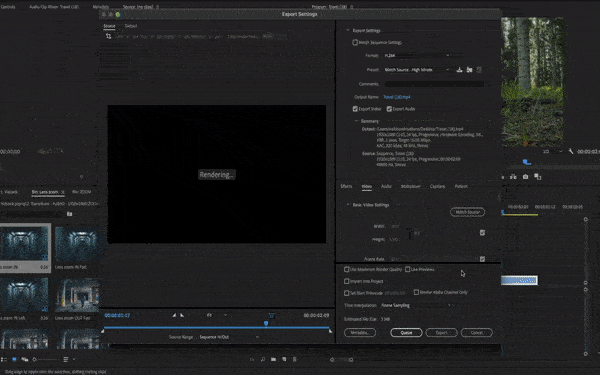Uncheck Export Video checkbox
Viewport: 600px width, 375px height.
(x=355, y=109)
